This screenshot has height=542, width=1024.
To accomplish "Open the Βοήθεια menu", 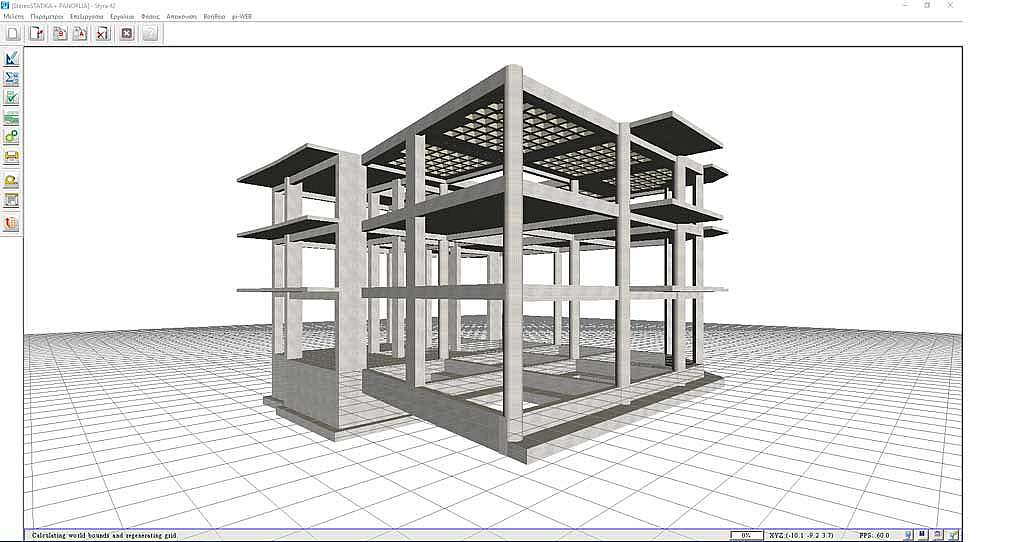I will coord(214,17).
